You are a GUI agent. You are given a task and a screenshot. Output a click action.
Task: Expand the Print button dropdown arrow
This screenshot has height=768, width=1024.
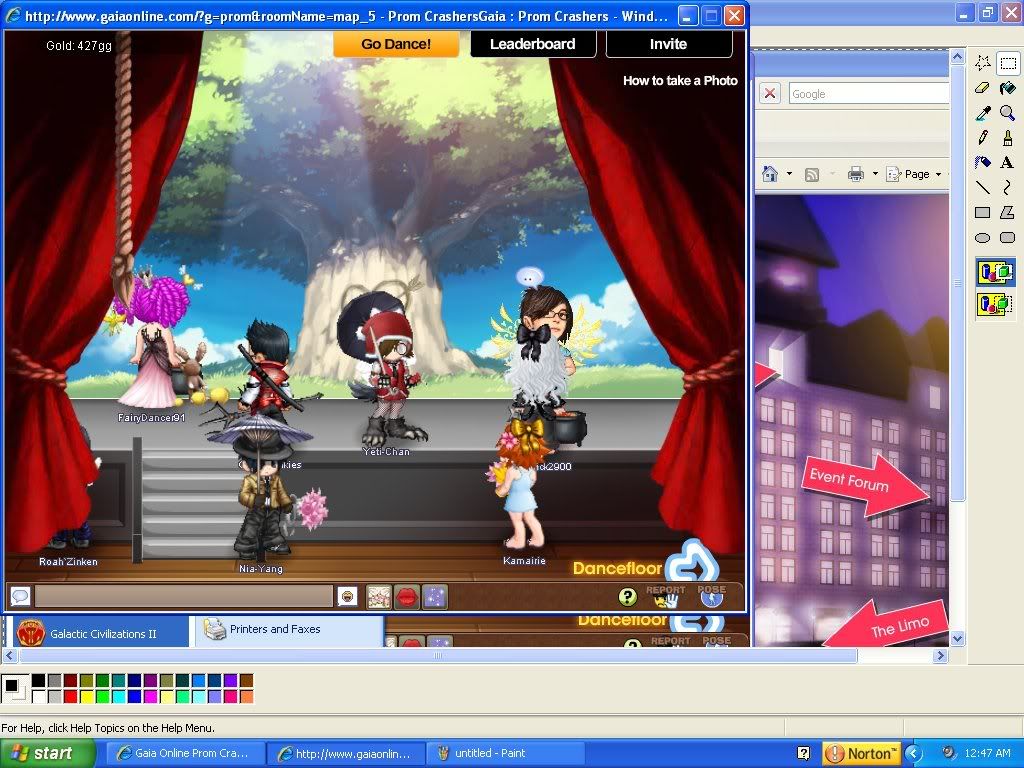pos(875,174)
